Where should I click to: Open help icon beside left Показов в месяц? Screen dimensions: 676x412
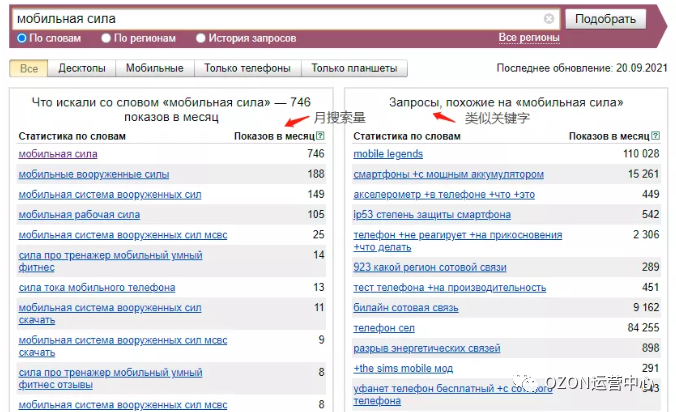[x=320, y=136]
